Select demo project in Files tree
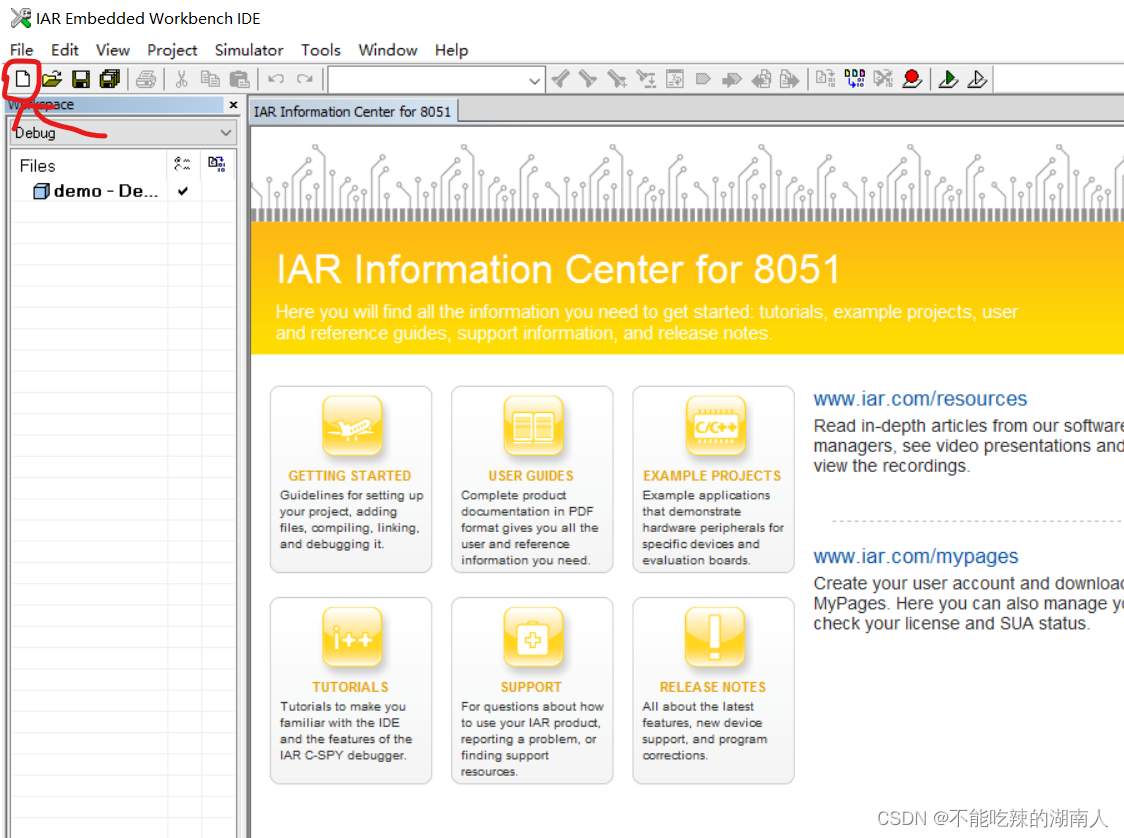 (x=105, y=191)
